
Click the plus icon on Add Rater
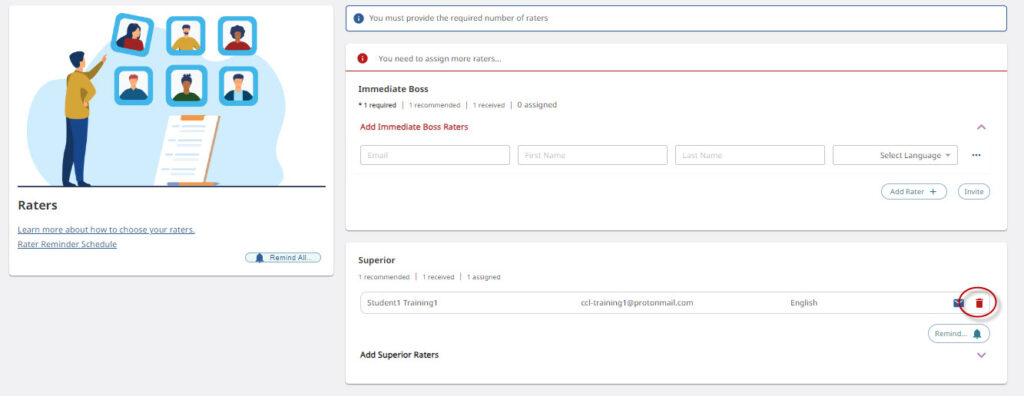click(933, 191)
